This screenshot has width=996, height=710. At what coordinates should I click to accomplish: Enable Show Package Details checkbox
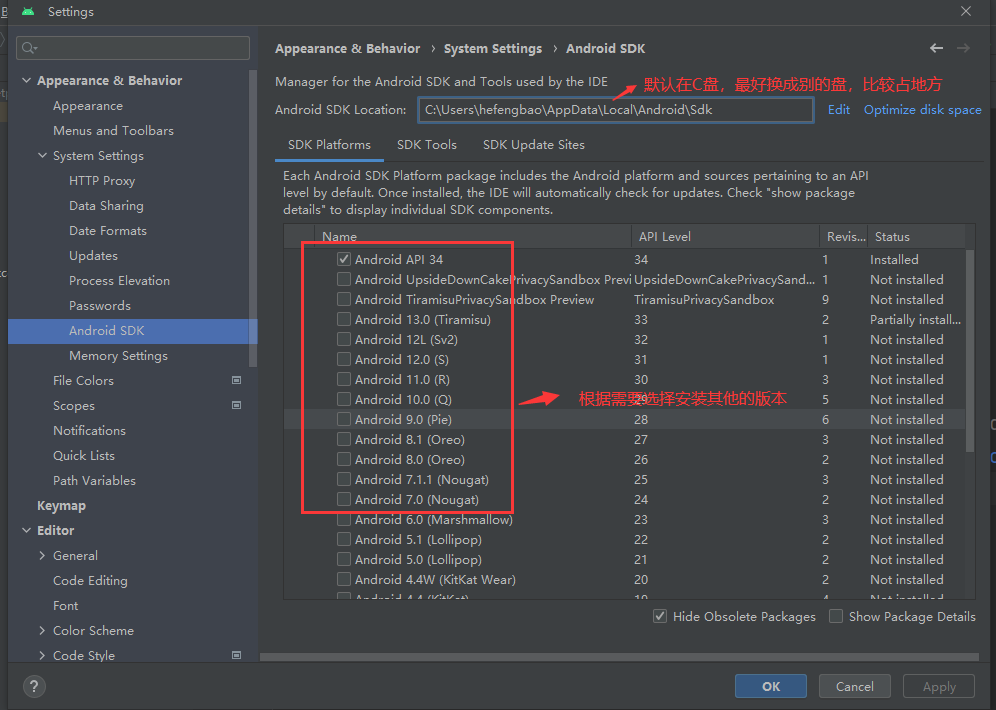click(836, 617)
